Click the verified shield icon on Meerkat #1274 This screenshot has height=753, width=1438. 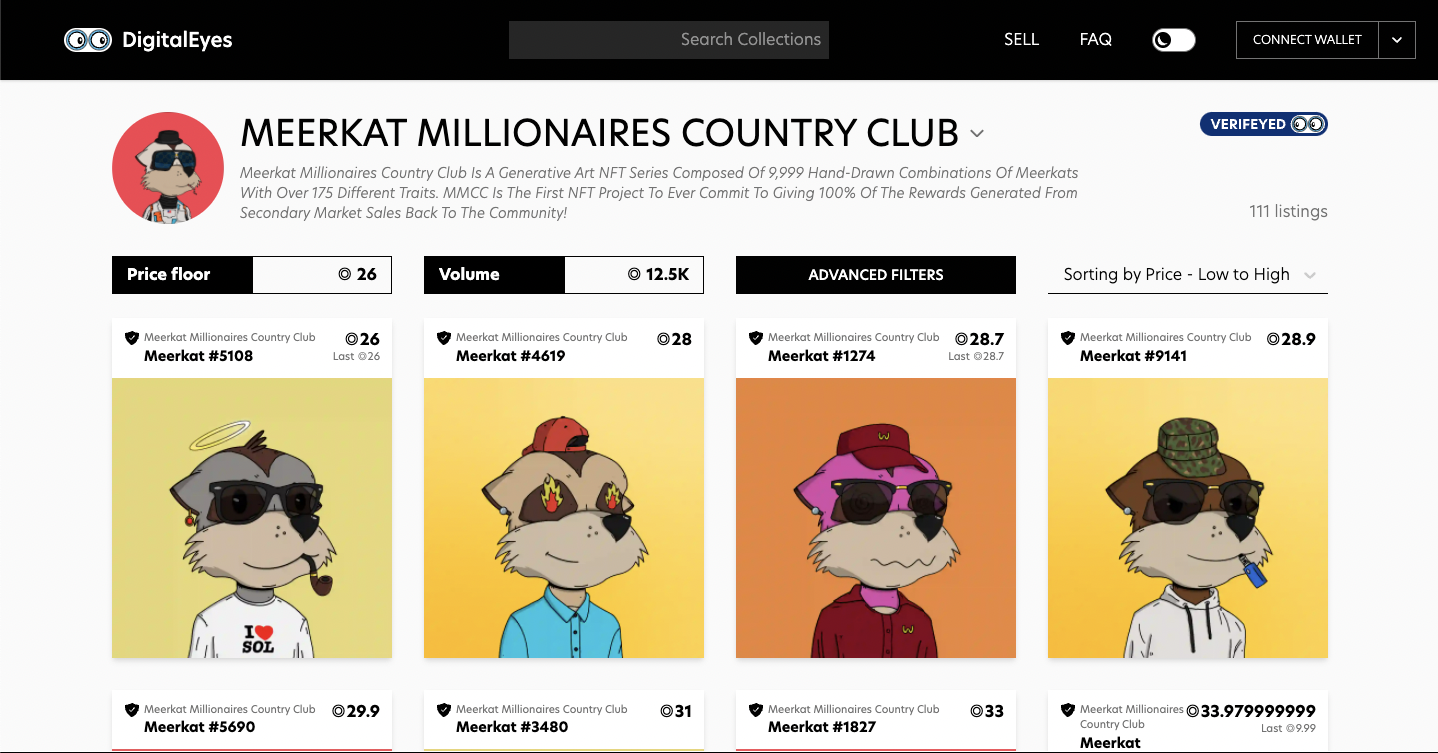756,337
